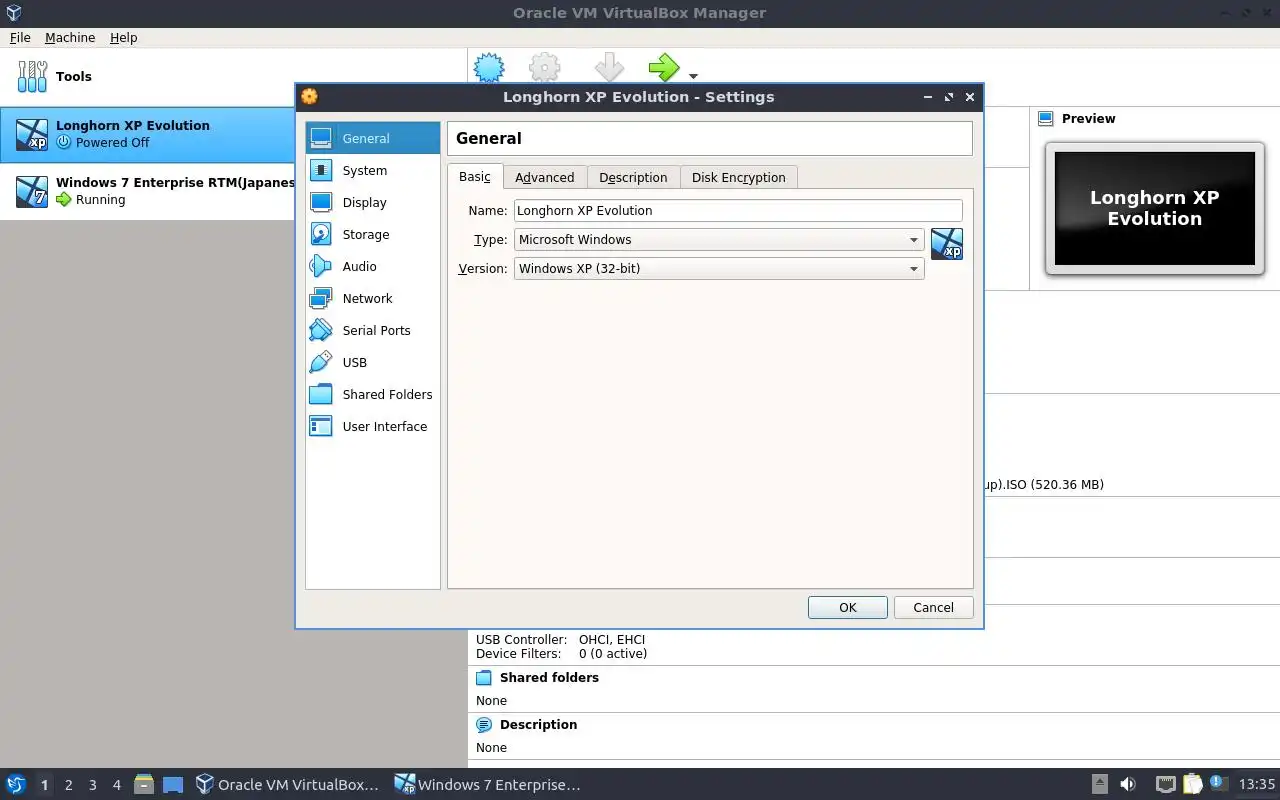Screen dimensions: 1280x800
Task: Click the green arrow Start toolbar icon
Action: coord(664,68)
